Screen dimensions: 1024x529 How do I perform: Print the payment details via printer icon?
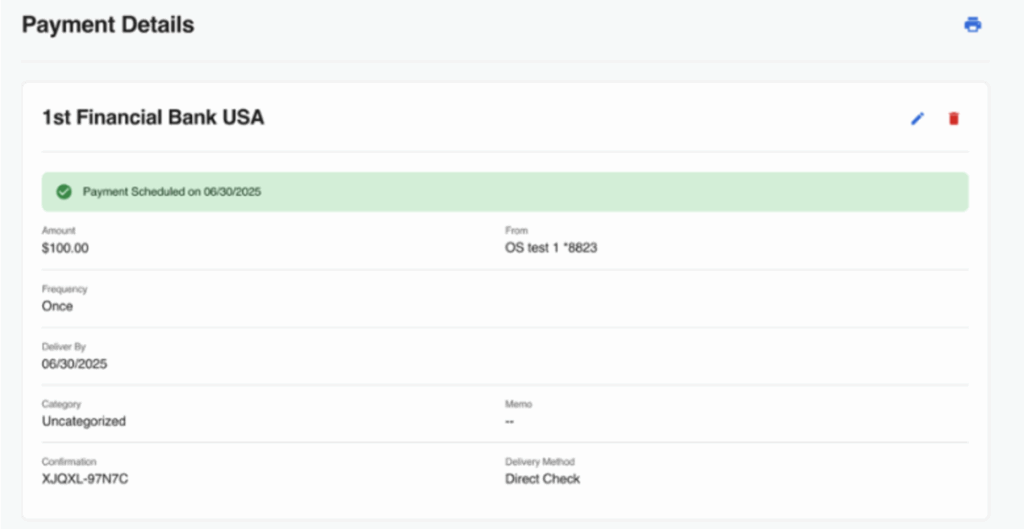973,25
